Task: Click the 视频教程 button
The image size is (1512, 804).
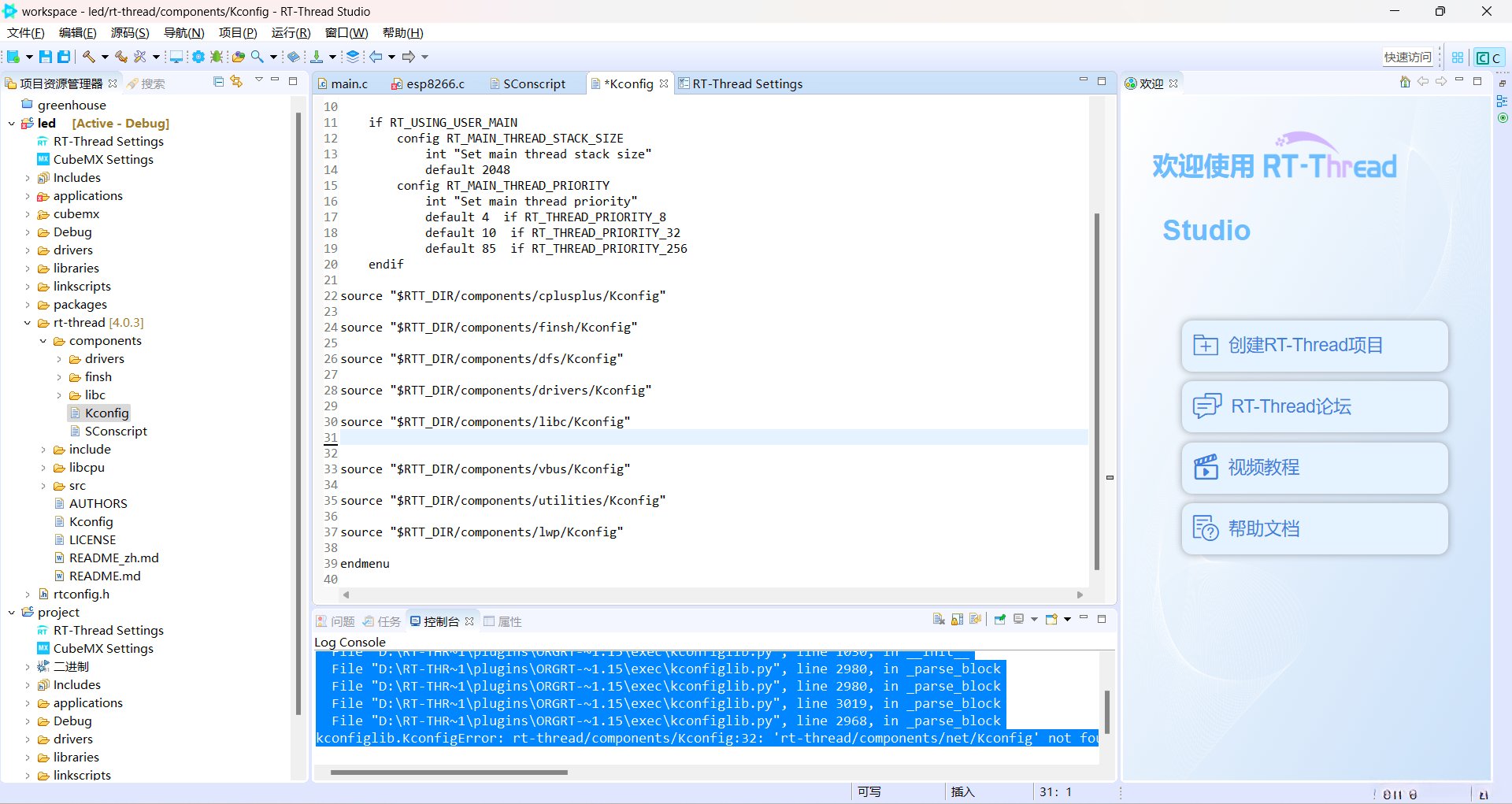Action: 1314,468
